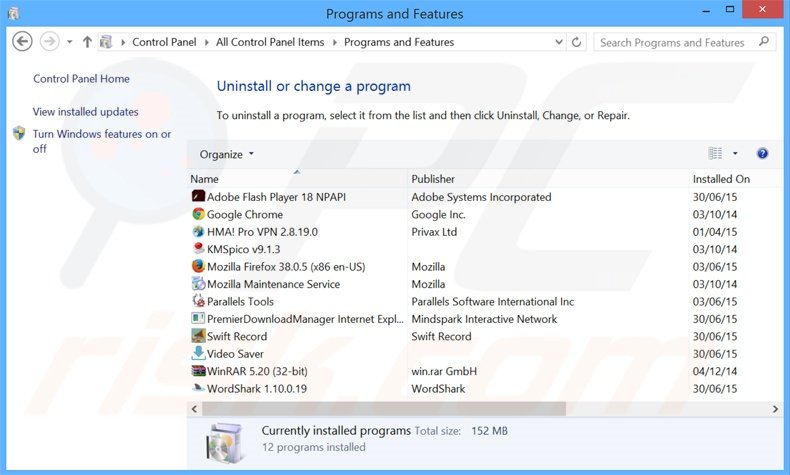790x475 pixels.
Task: Sort by the Installed On column header
Action: pyautogui.click(x=721, y=179)
